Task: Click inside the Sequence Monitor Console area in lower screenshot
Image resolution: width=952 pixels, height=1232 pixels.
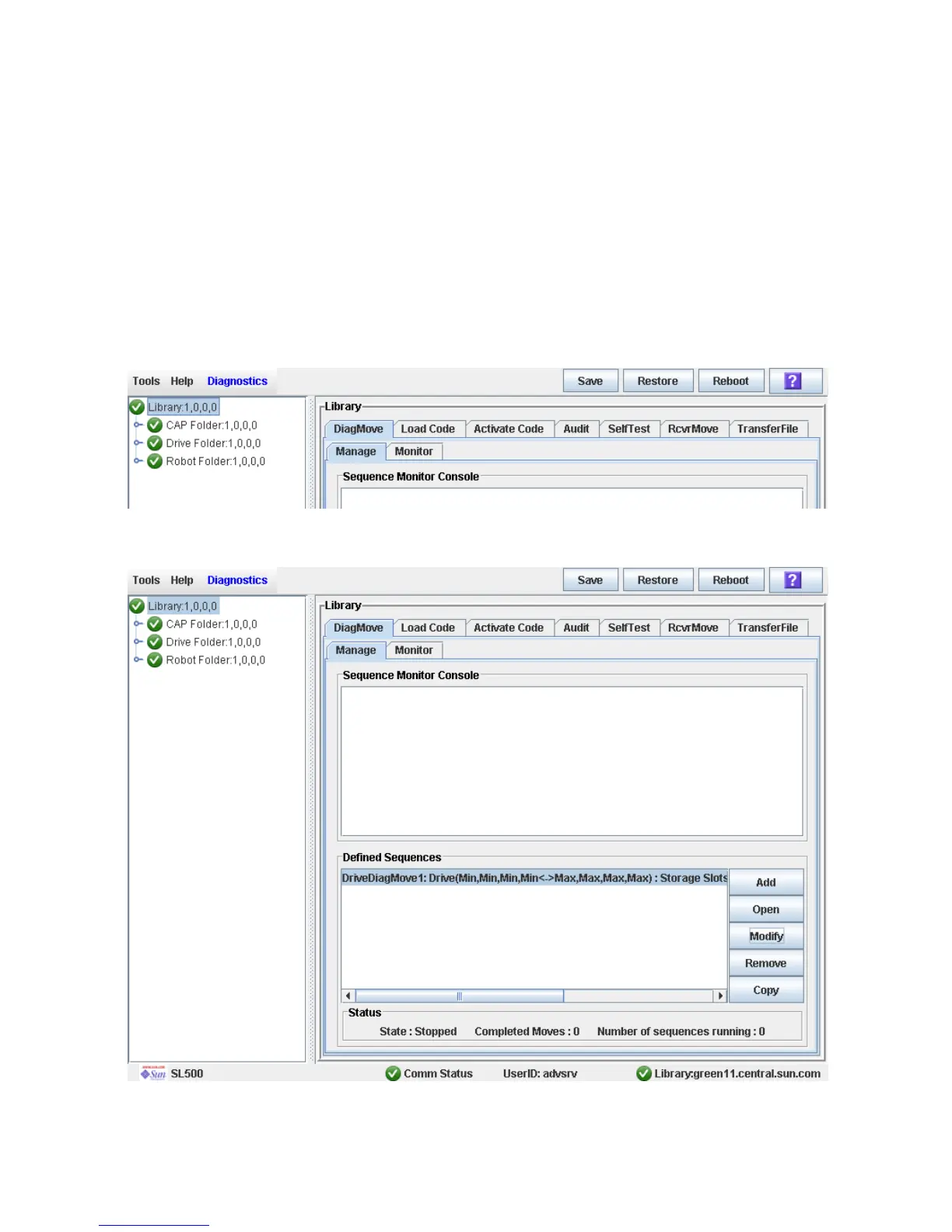Action: click(x=572, y=761)
